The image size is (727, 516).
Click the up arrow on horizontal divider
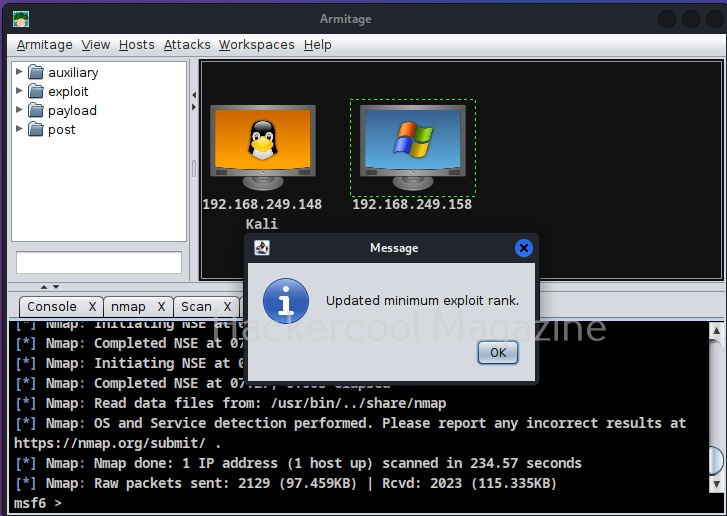click(x=44, y=287)
